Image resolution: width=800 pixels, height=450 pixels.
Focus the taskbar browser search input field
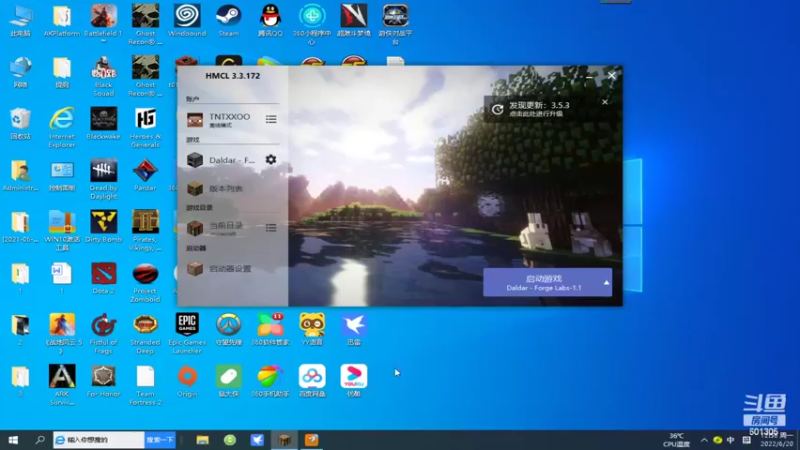[99, 440]
